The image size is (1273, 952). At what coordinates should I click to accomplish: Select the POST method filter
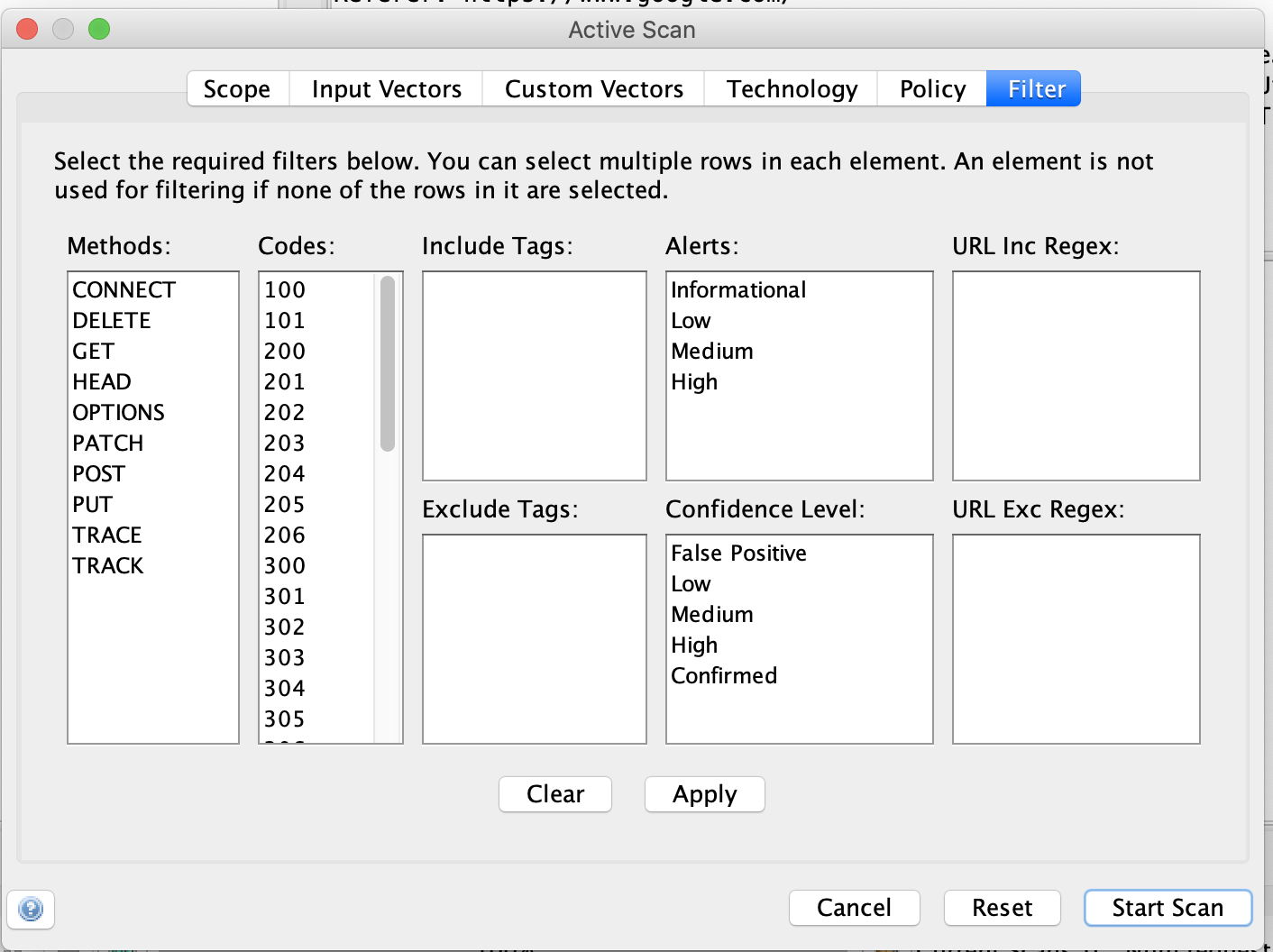[97, 473]
